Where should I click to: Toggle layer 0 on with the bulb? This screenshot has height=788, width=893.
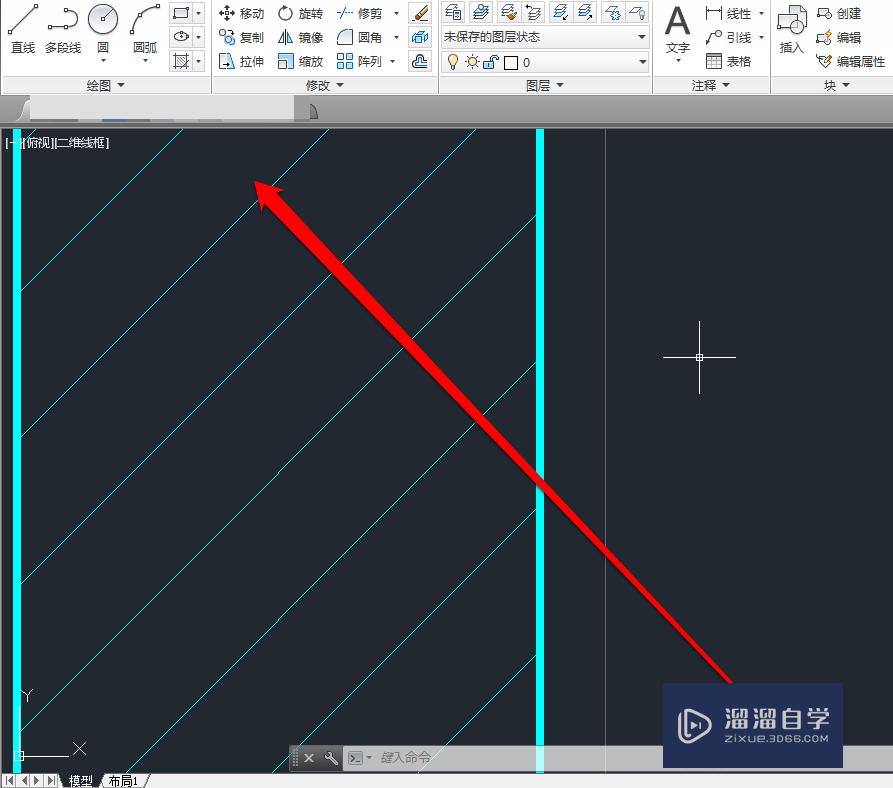click(453, 62)
